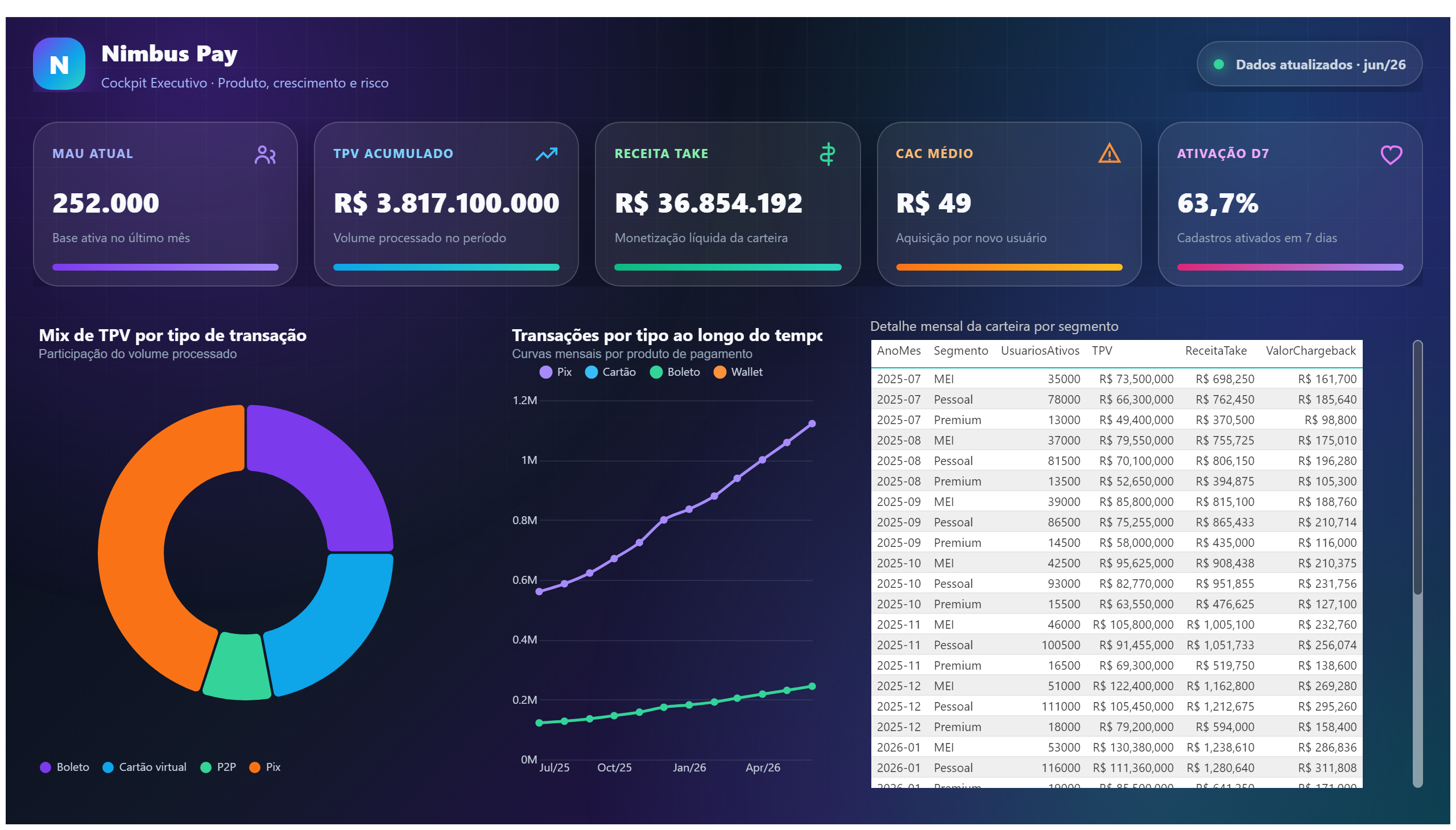The height and width of the screenshot is (830, 1456).
Task: Click the table's vertical scrollbar thumb
Action: (1417, 467)
